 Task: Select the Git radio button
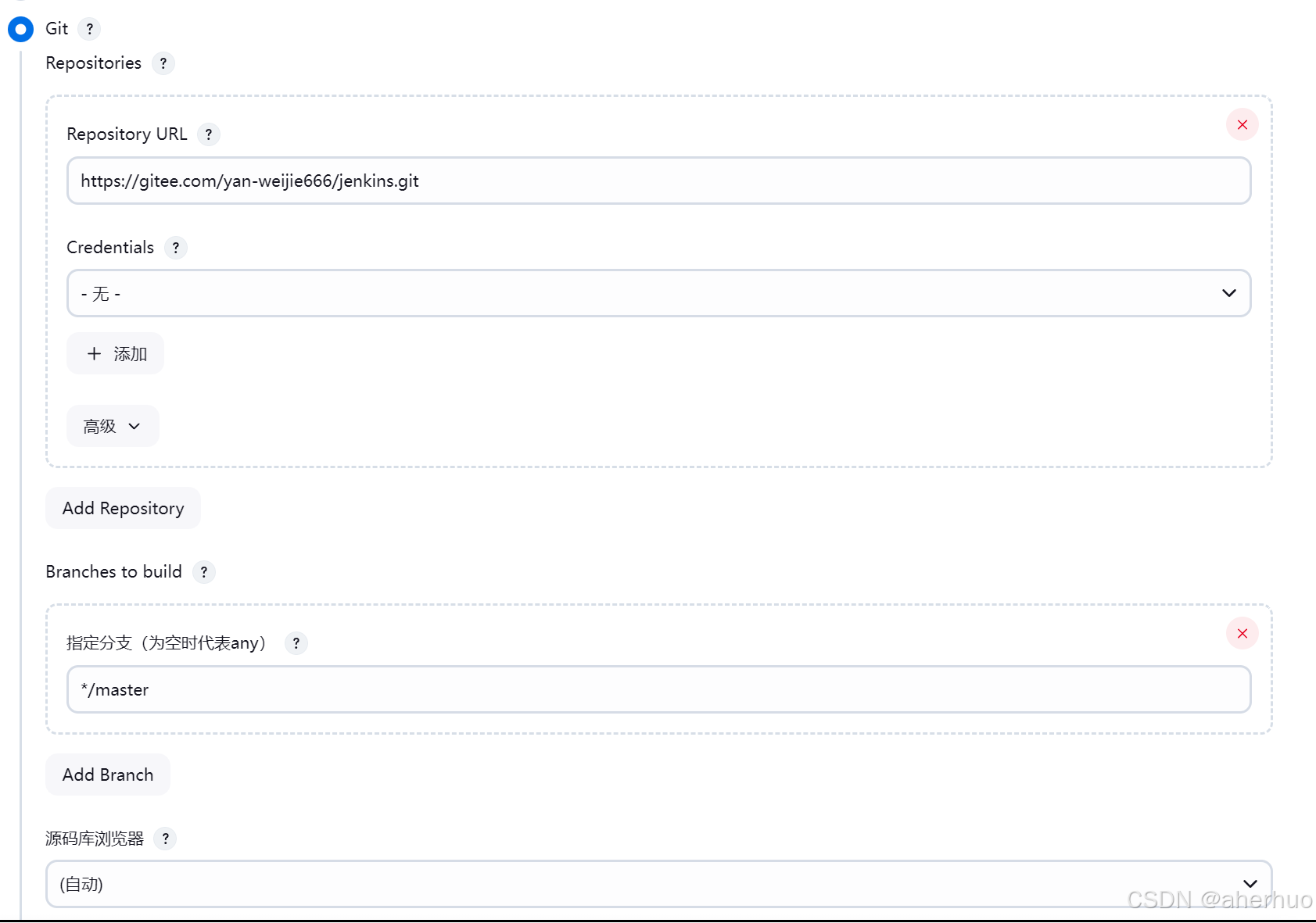pos(20,29)
